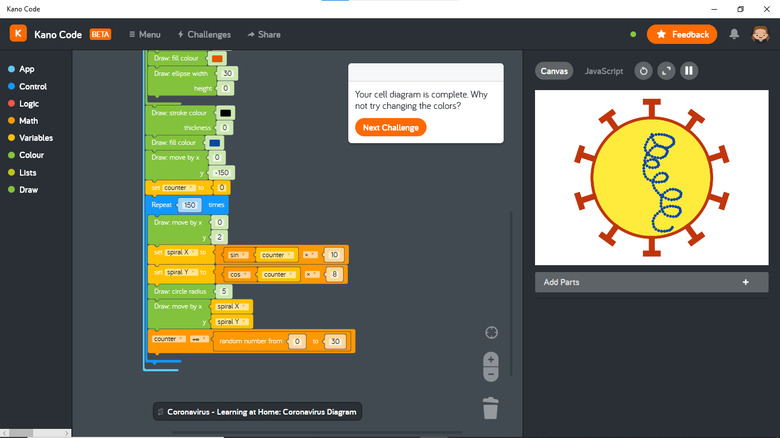Image resolution: width=780 pixels, height=438 pixels.
Task: Open the Menu in the top bar
Action: 145,34
